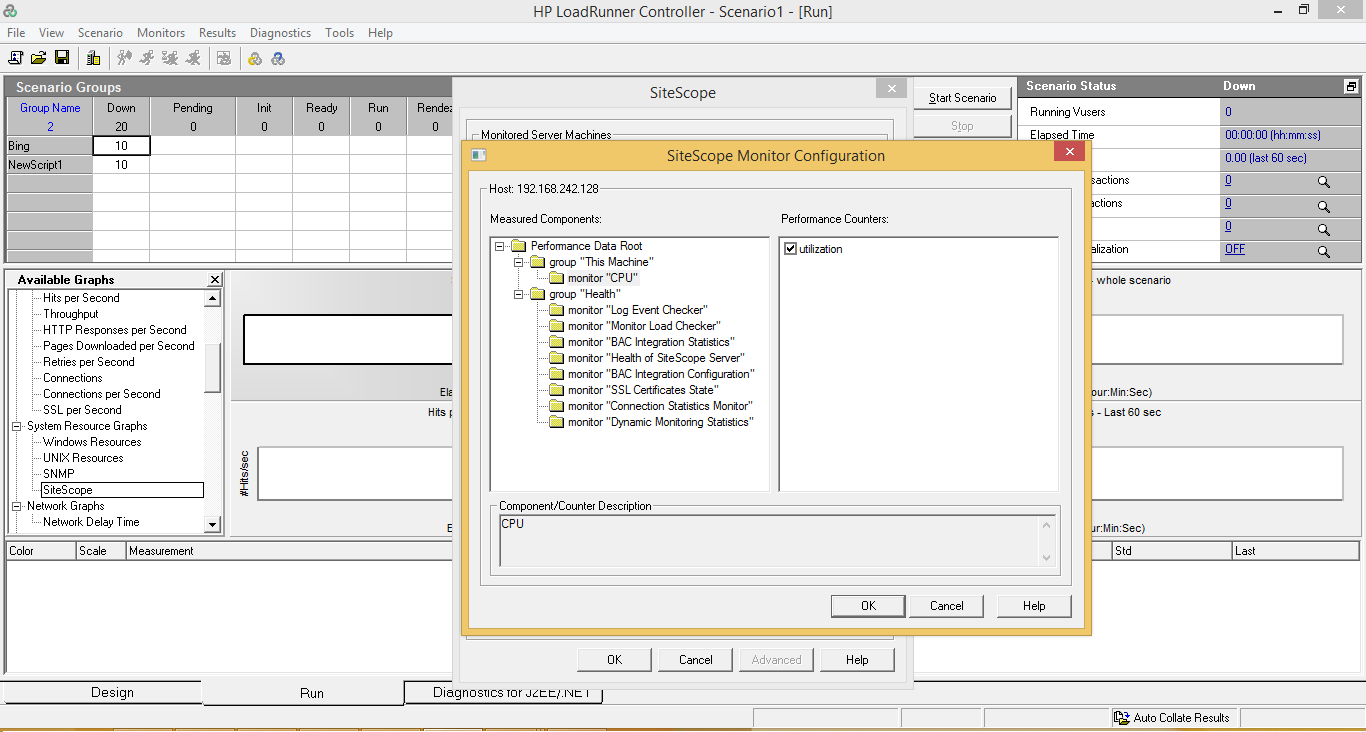This screenshot has width=1366, height=732.
Task: Click the OFF link in Scenario Status
Action: (x=1235, y=249)
